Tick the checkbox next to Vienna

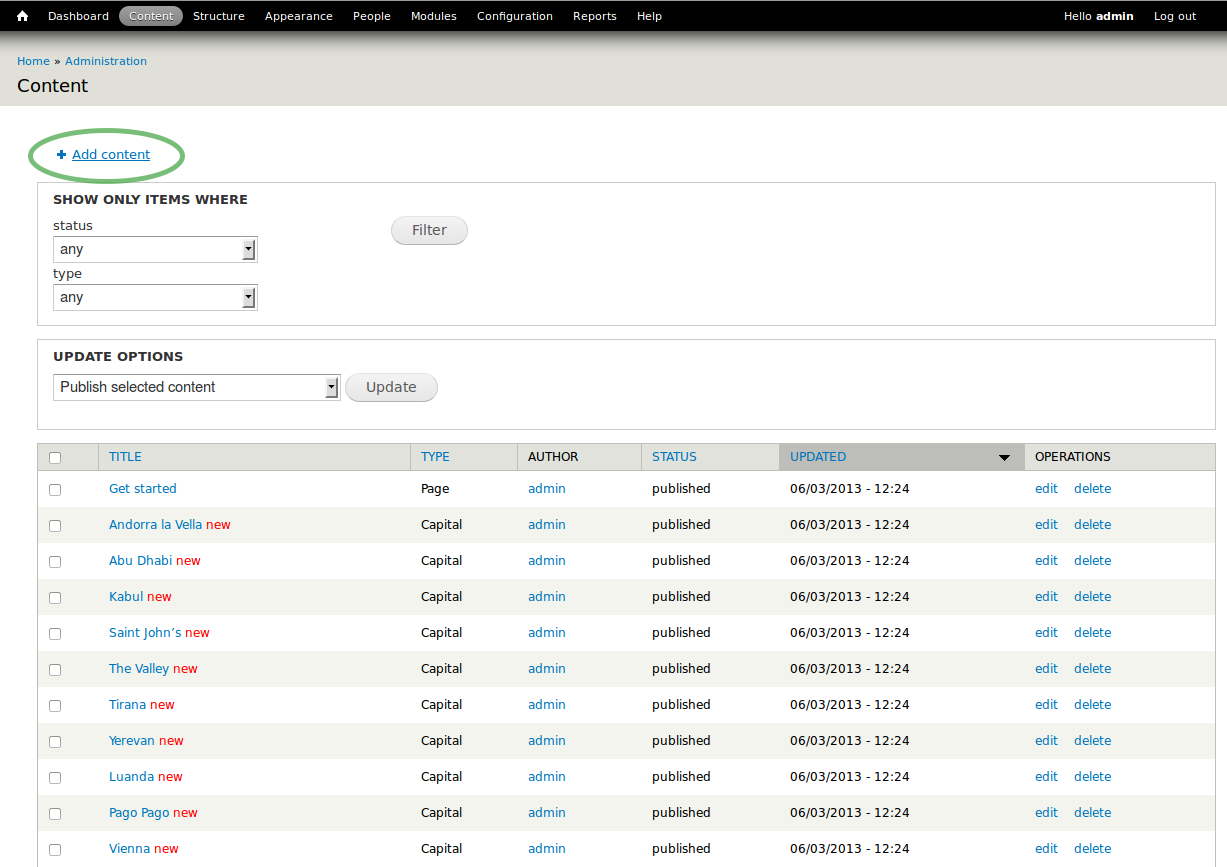pyautogui.click(x=55, y=850)
